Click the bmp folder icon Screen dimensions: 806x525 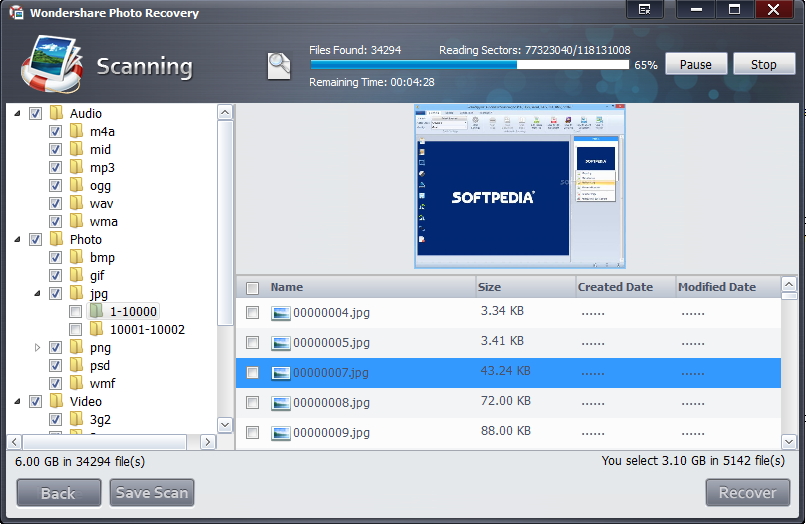(x=77, y=257)
